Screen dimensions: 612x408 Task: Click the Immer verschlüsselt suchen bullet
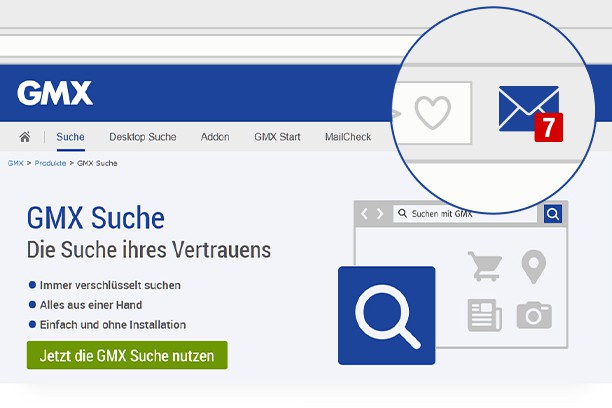click(x=105, y=285)
